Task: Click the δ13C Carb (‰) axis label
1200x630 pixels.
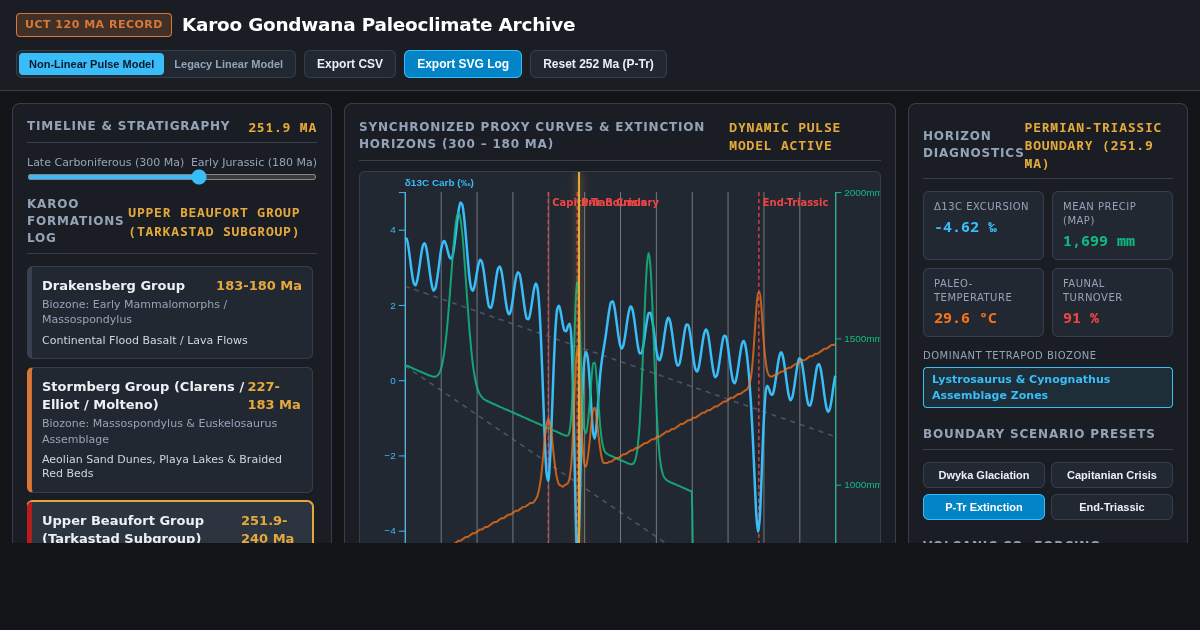Action: coord(439,183)
